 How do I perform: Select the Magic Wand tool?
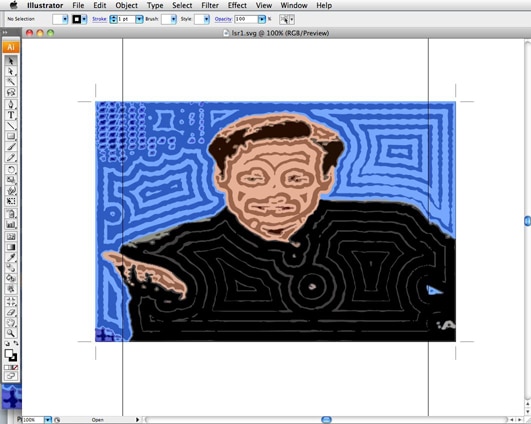tap(11, 82)
